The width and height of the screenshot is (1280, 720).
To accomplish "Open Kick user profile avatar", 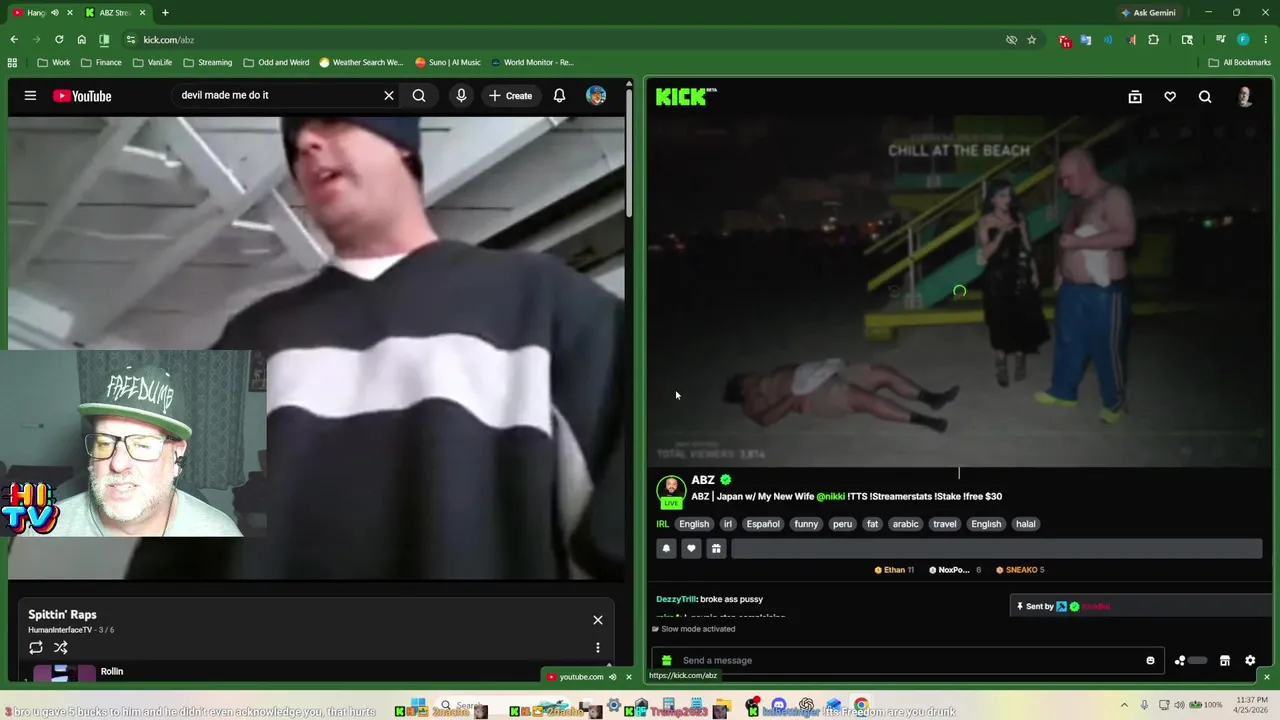I will (x=1245, y=97).
